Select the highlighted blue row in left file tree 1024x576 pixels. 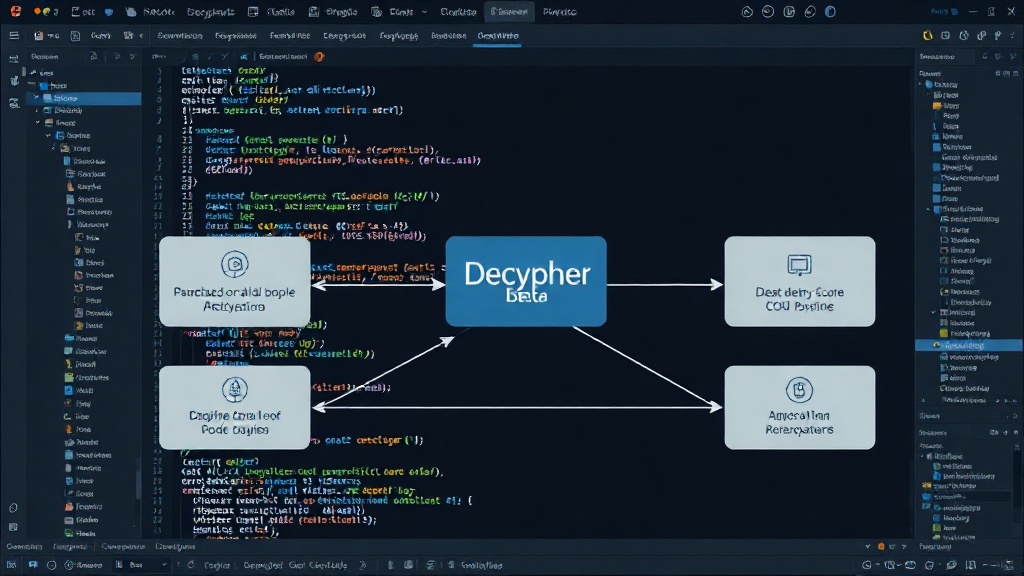(x=84, y=98)
